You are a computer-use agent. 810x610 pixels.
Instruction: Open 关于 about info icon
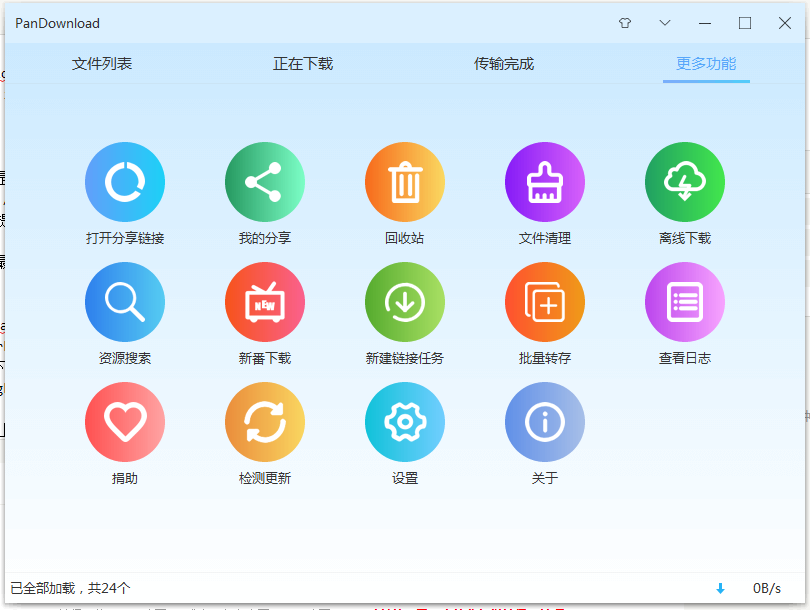[545, 422]
